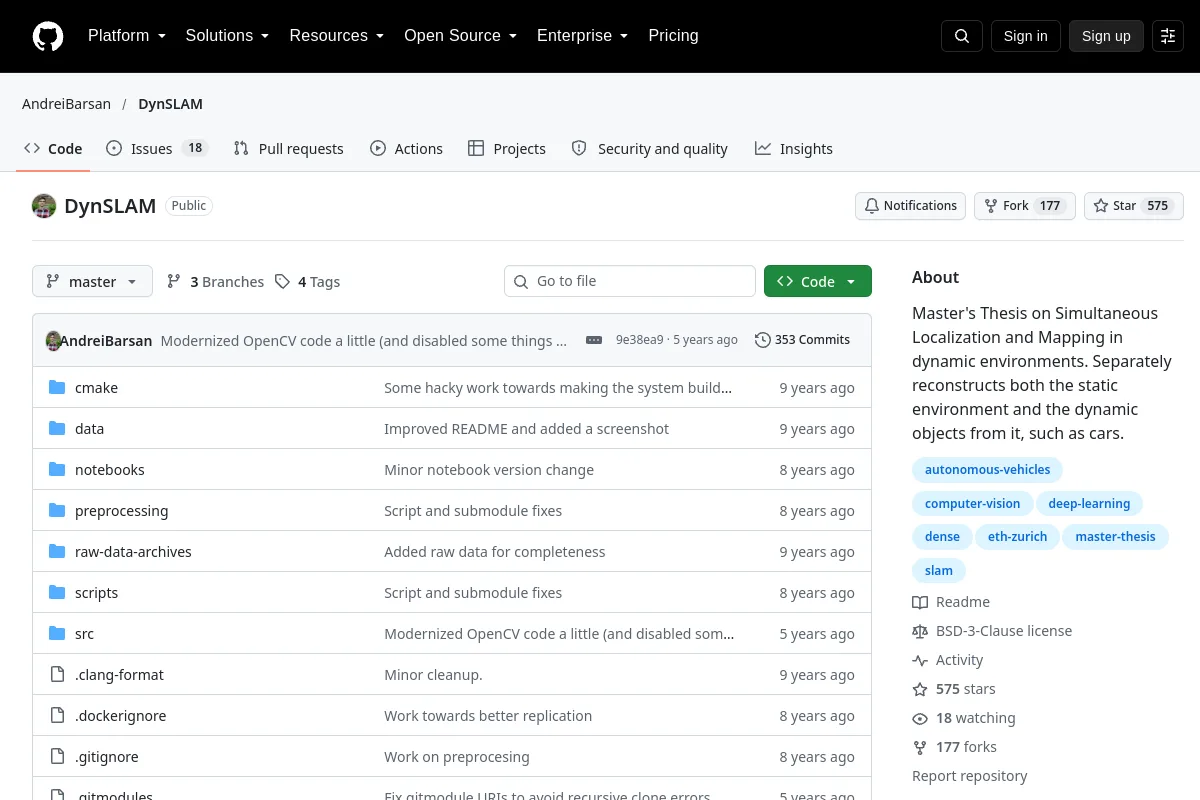Open commit hash 9e38ea9 link
Screen dimensions: 1200x800
pos(639,340)
